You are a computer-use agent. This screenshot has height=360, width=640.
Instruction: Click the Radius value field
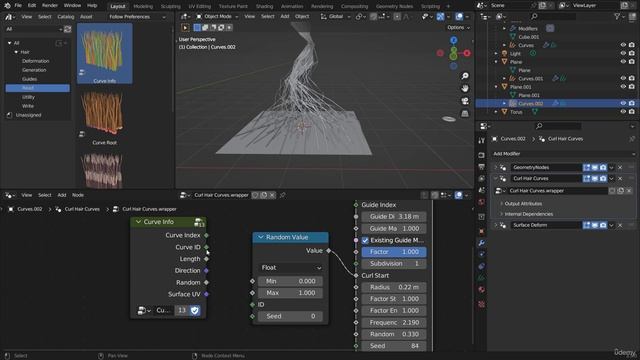[394, 287]
